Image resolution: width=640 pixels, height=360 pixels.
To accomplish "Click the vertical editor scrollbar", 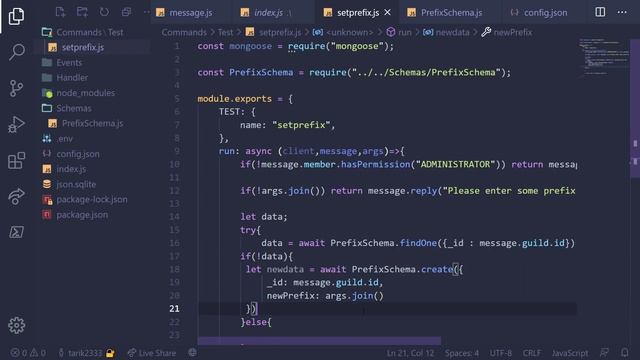I will (x=635, y=108).
